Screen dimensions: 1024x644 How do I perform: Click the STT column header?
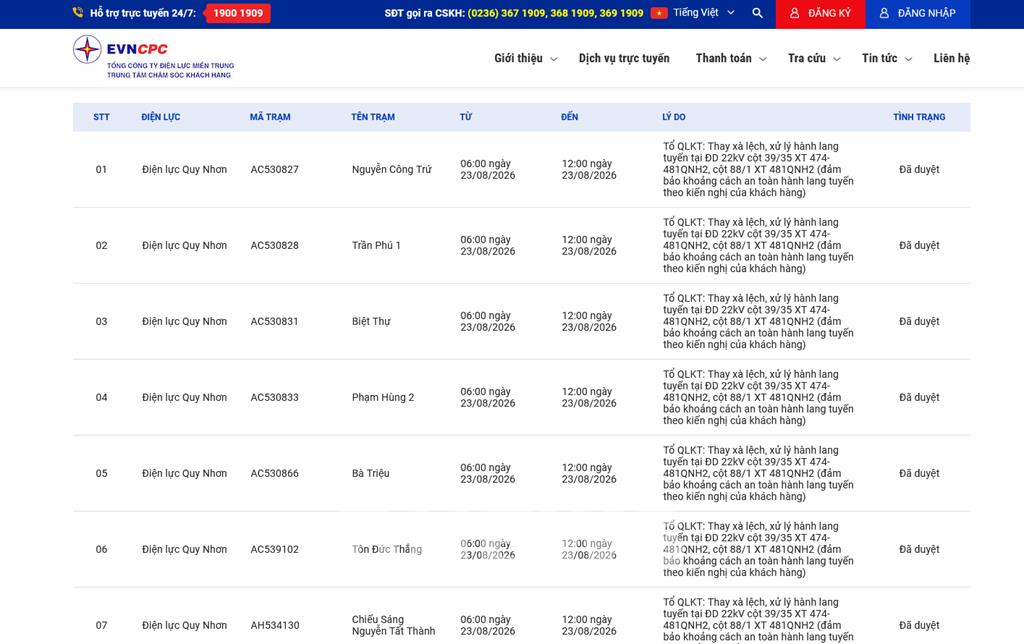pos(101,117)
